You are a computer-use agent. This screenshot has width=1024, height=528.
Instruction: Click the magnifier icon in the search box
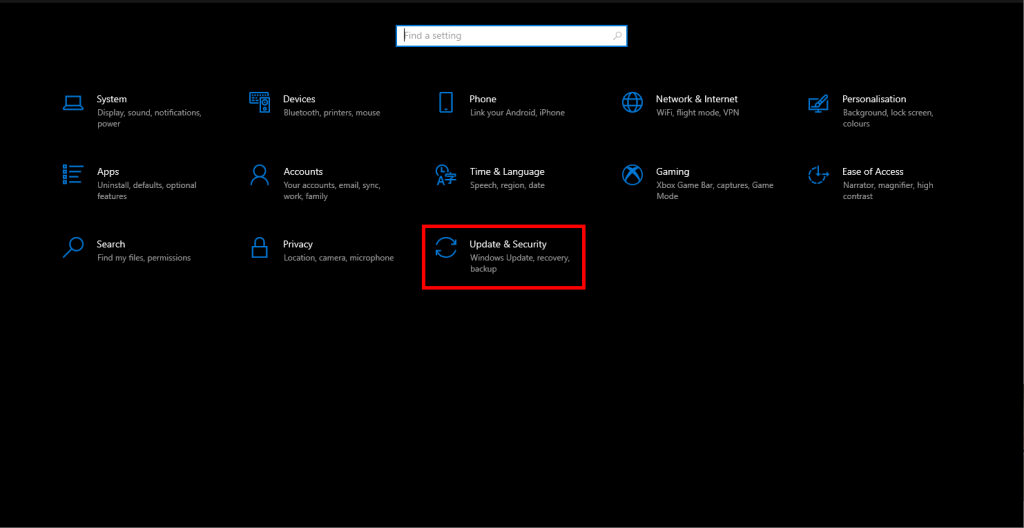coord(617,36)
